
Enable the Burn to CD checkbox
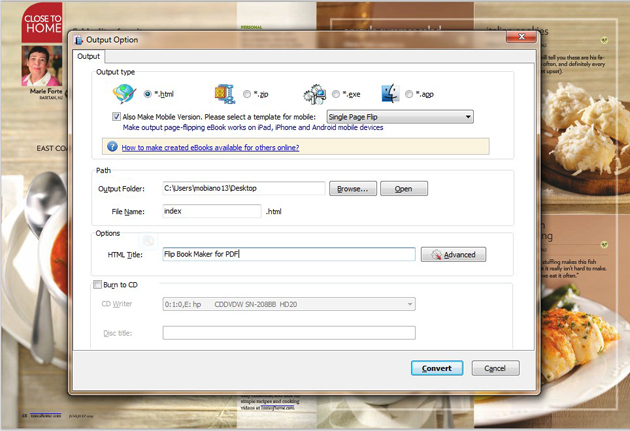(96, 285)
